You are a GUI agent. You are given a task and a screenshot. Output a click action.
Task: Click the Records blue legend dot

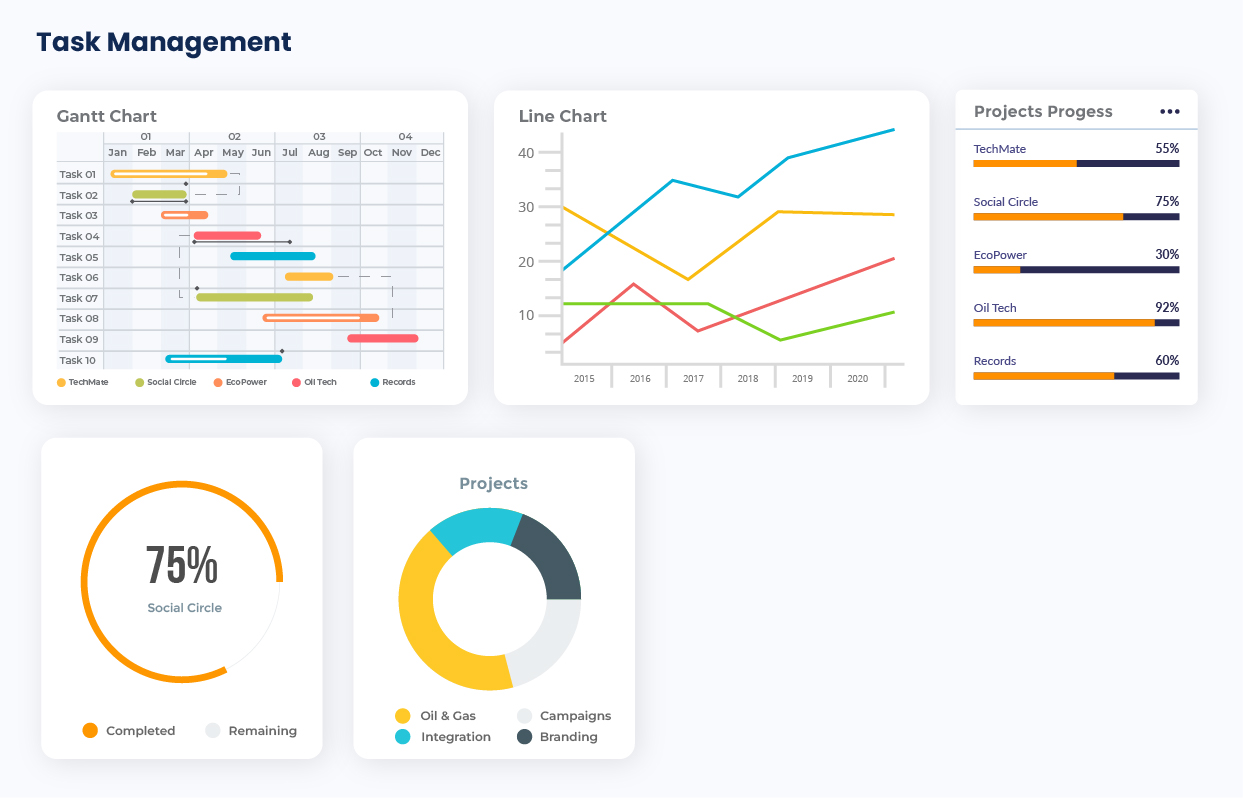click(375, 382)
